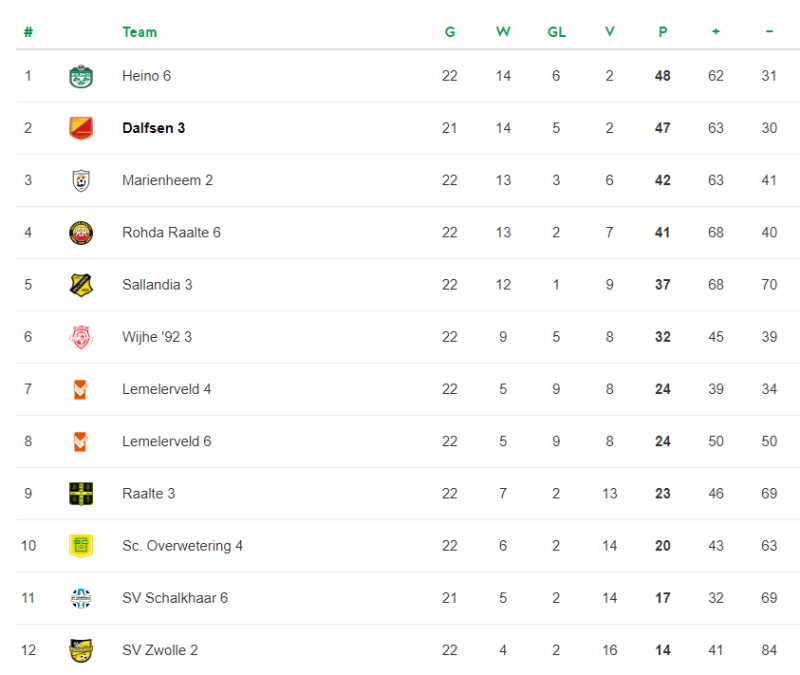
Task: Click the Marienheem 2 club logo
Action: point(81,180)
